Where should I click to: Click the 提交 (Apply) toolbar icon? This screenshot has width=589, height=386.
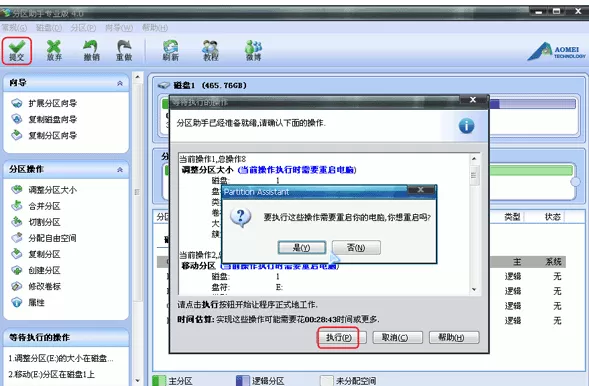click(17, 51)
